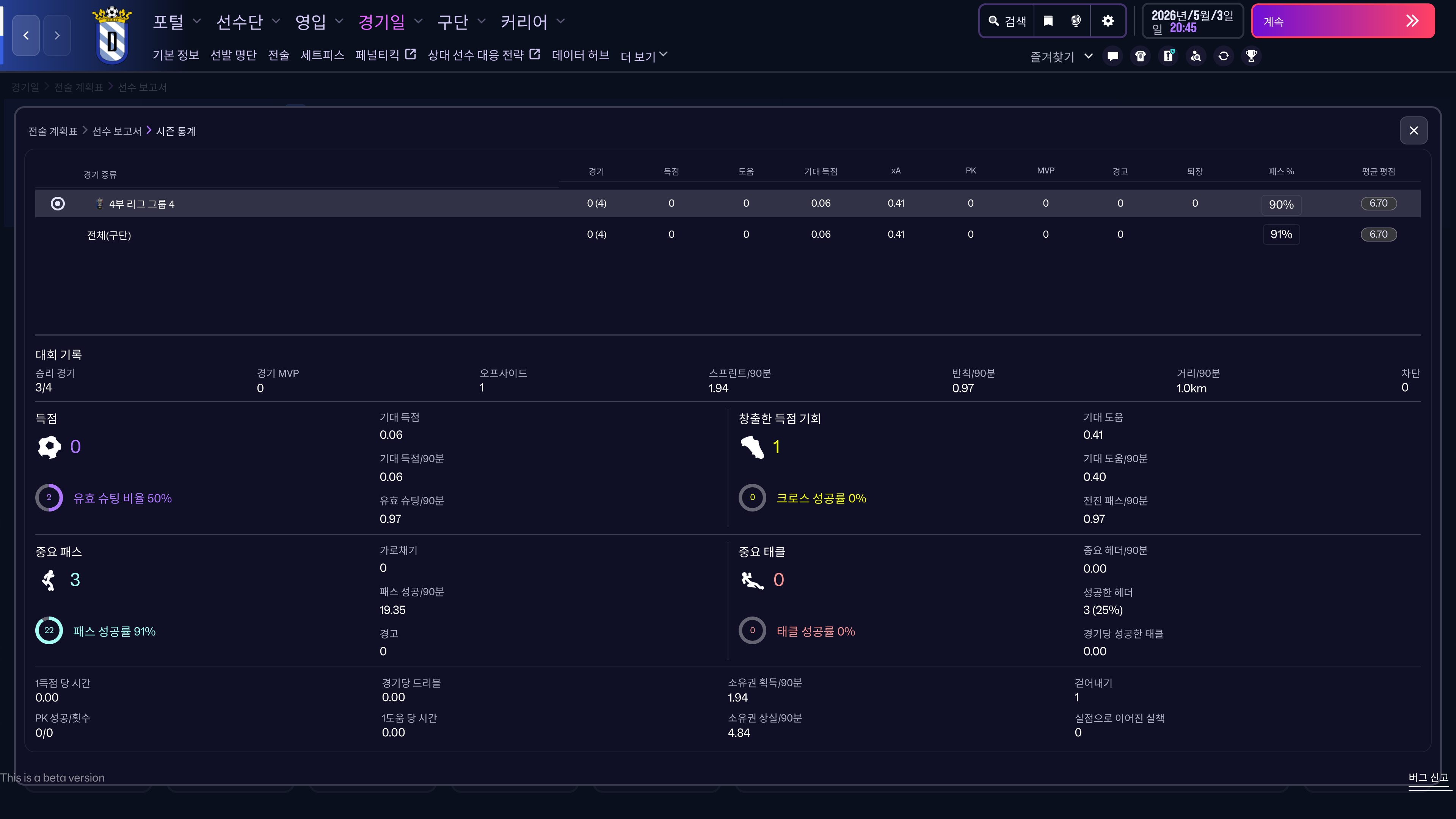Screen dimensions: 1456x819
Task: Open the 선수단 dropdown menu
Action: click(x=248, y=22)
